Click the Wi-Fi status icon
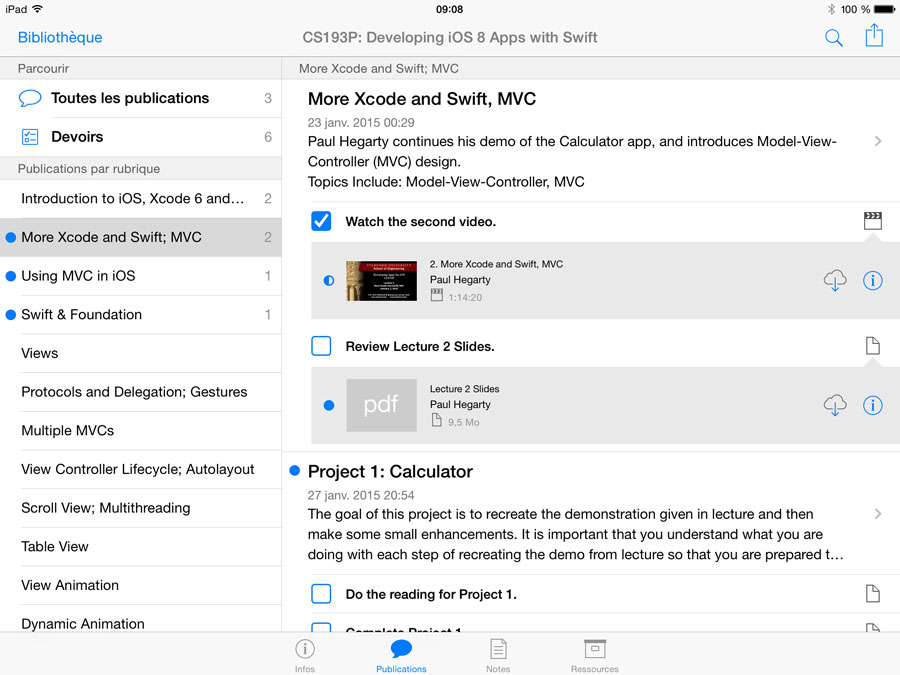This screenshot has width=900, height=675. point(37,9)
